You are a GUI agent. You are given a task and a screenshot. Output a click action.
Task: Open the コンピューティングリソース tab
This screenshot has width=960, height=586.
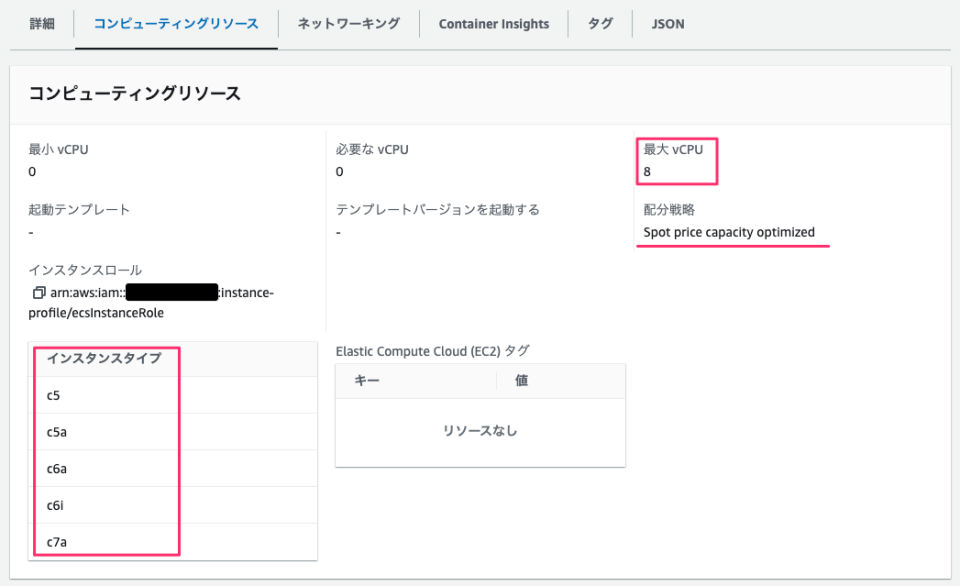[x=176, y=23]
